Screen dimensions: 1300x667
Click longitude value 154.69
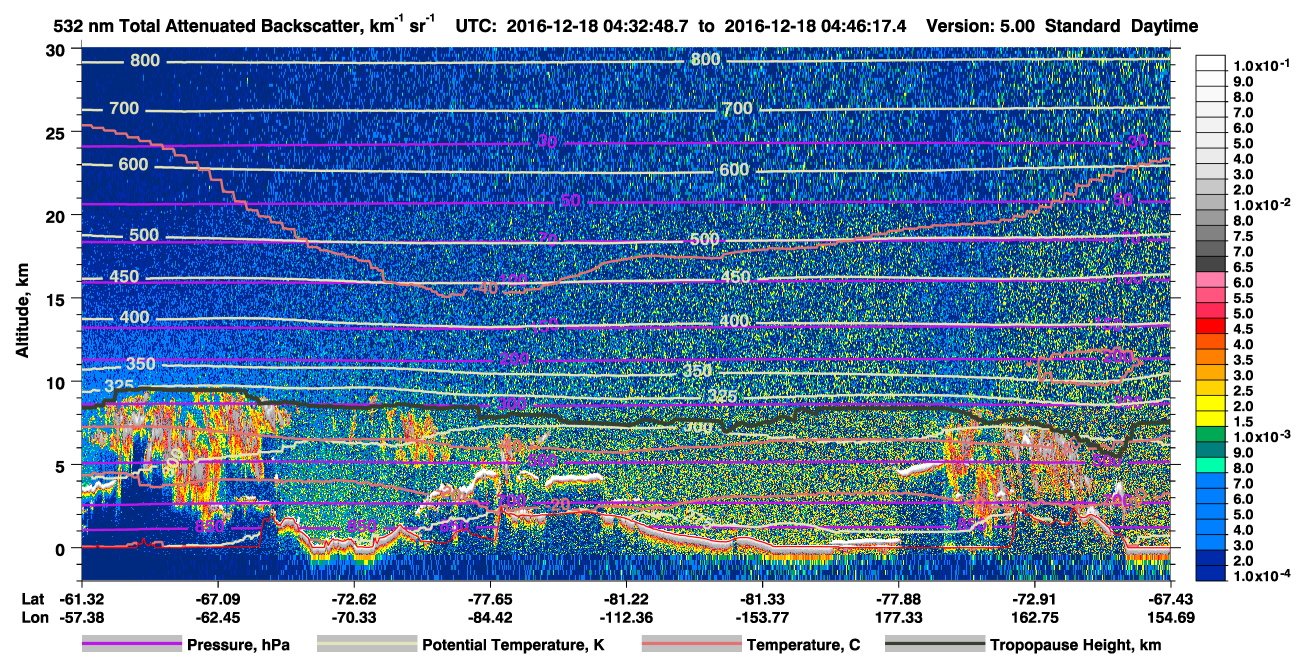(1170, 617)
